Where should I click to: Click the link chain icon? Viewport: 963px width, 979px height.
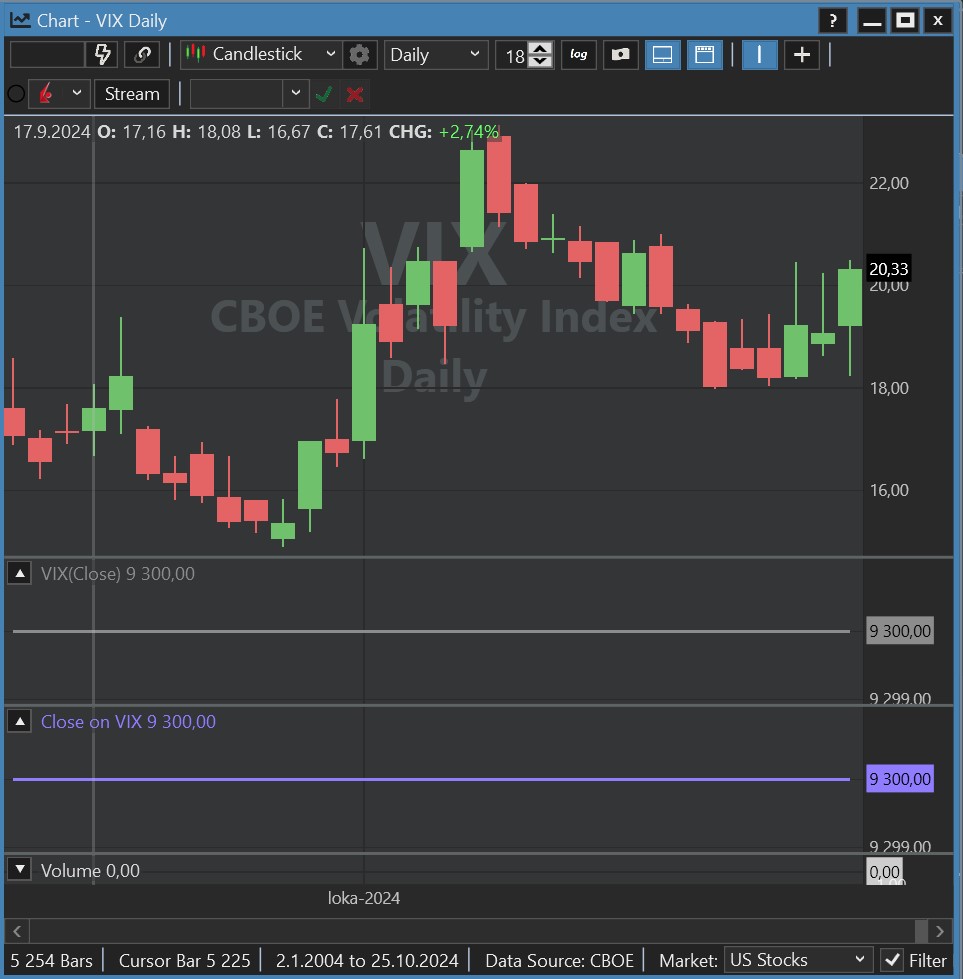pos(142,55)
